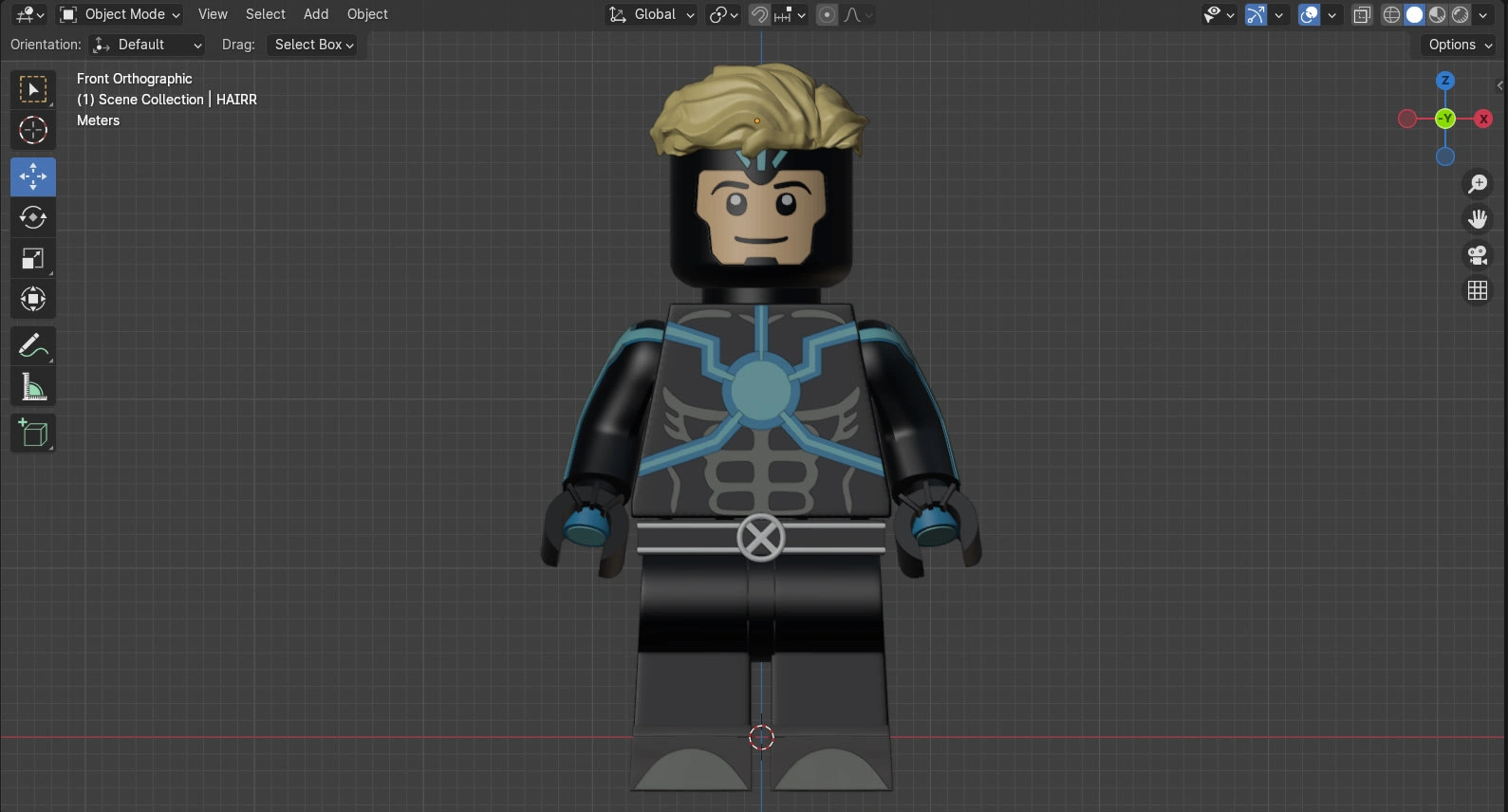Open the Object Mode dropdown

click(120, 14)
